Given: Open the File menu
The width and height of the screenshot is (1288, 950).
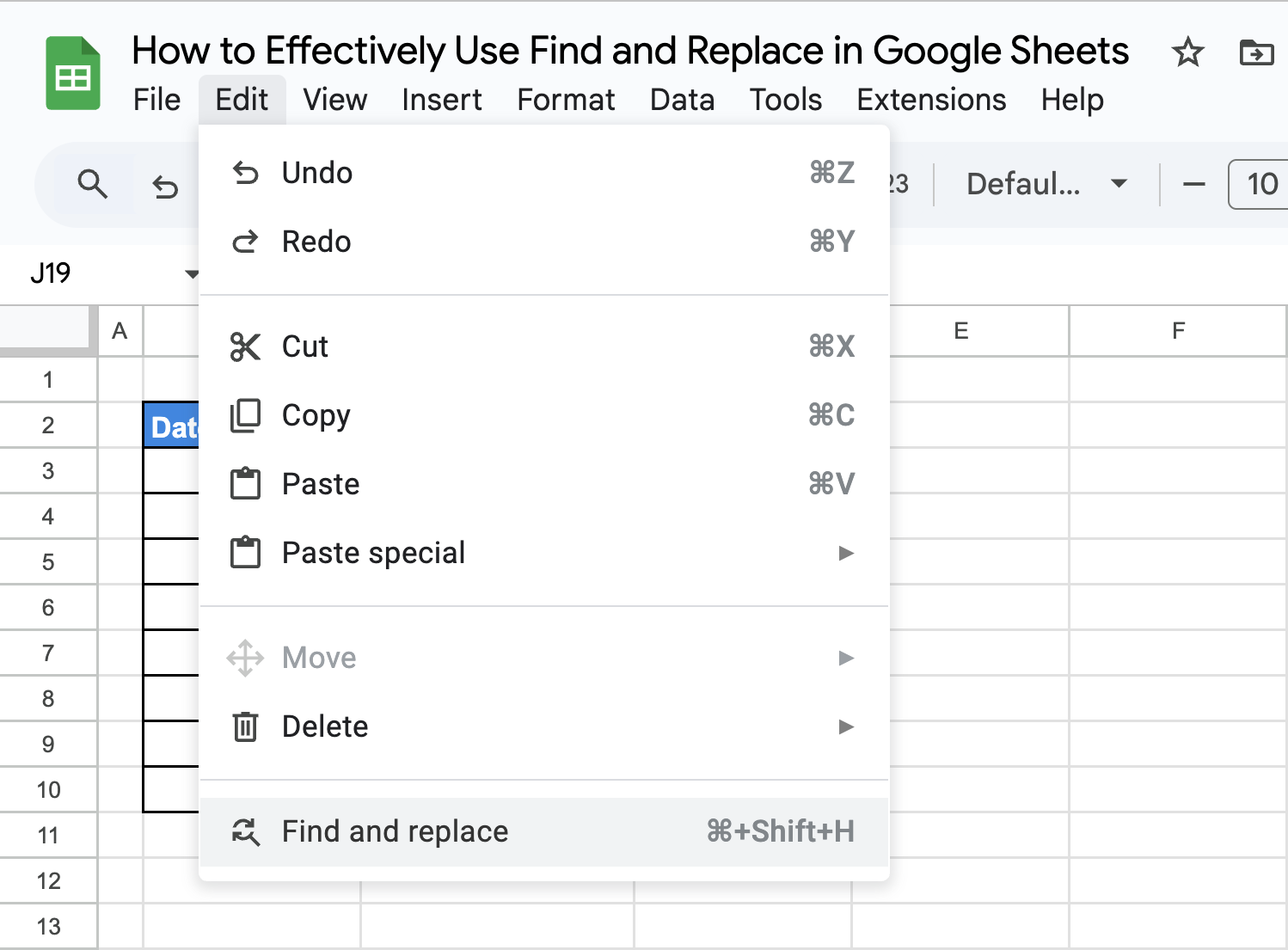Looking at the screenshot, I should (x=156, y=100).
